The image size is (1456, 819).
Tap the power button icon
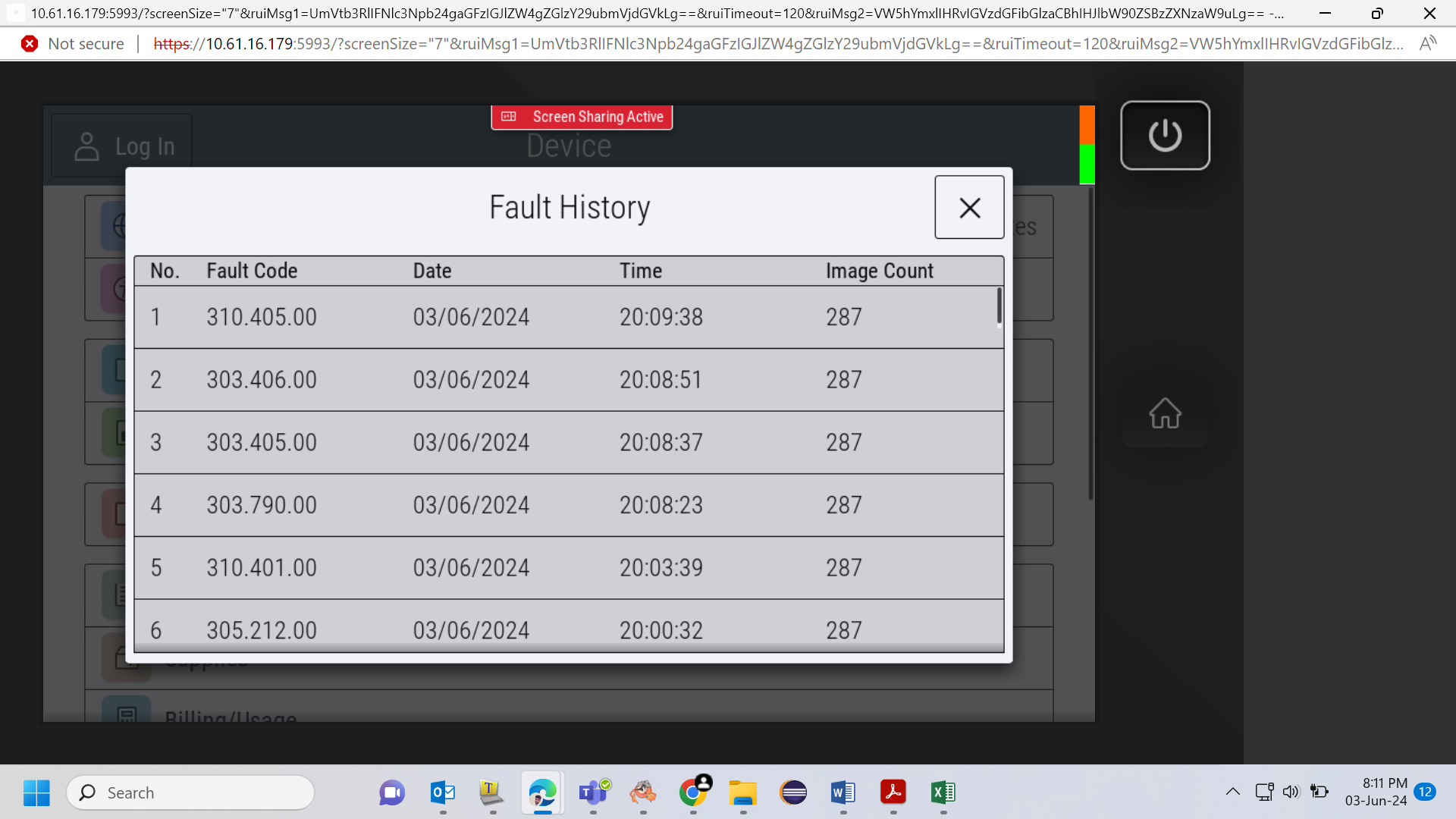pyautogui.click(x=1165, y=136)
